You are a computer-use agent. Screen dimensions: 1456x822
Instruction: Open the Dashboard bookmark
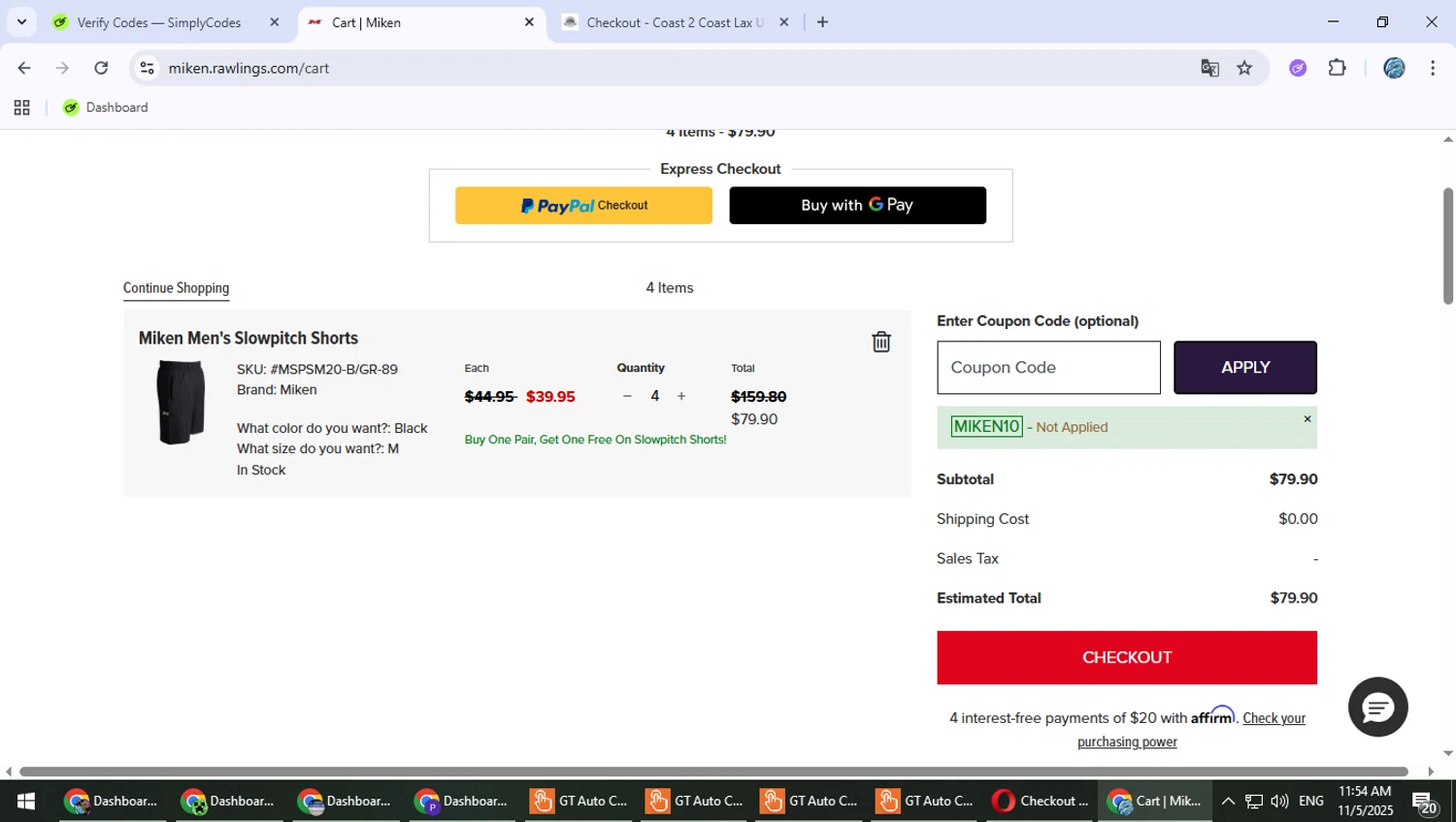tap(105, 108)
